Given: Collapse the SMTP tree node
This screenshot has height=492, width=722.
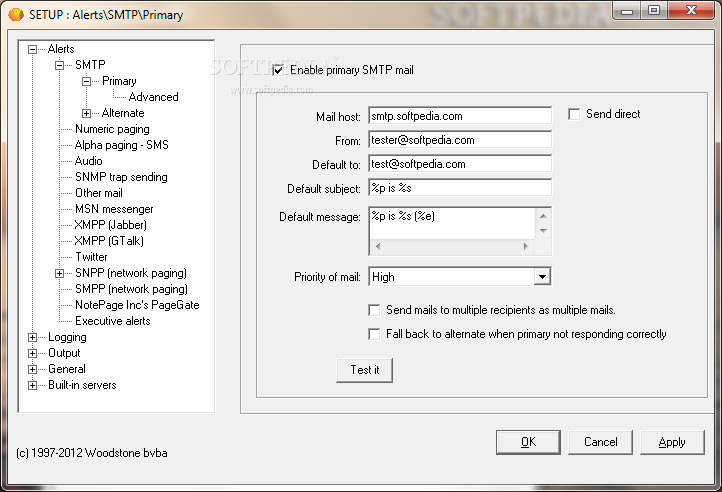Looking at the screenshot, I should [59, 65].
